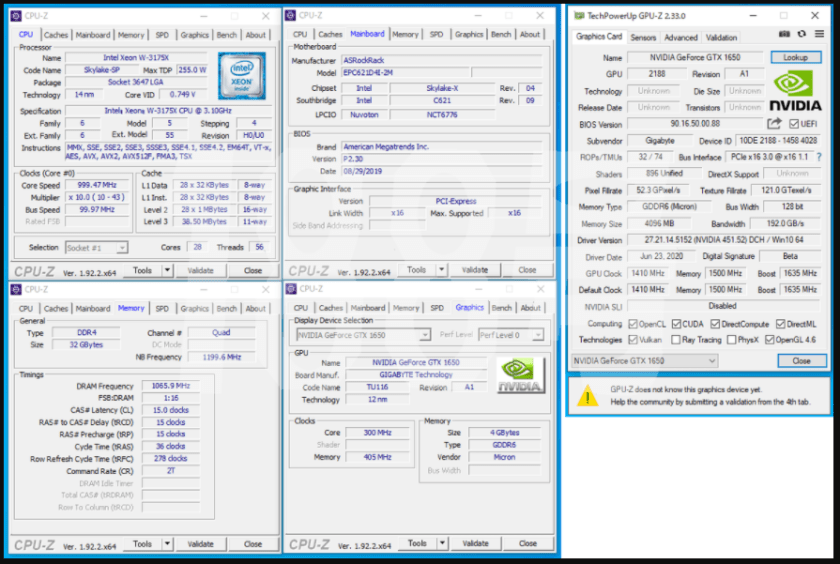Open the Tools dropdown arrow in Graphics window
This screenshot has width=840, height=564.
442,543
